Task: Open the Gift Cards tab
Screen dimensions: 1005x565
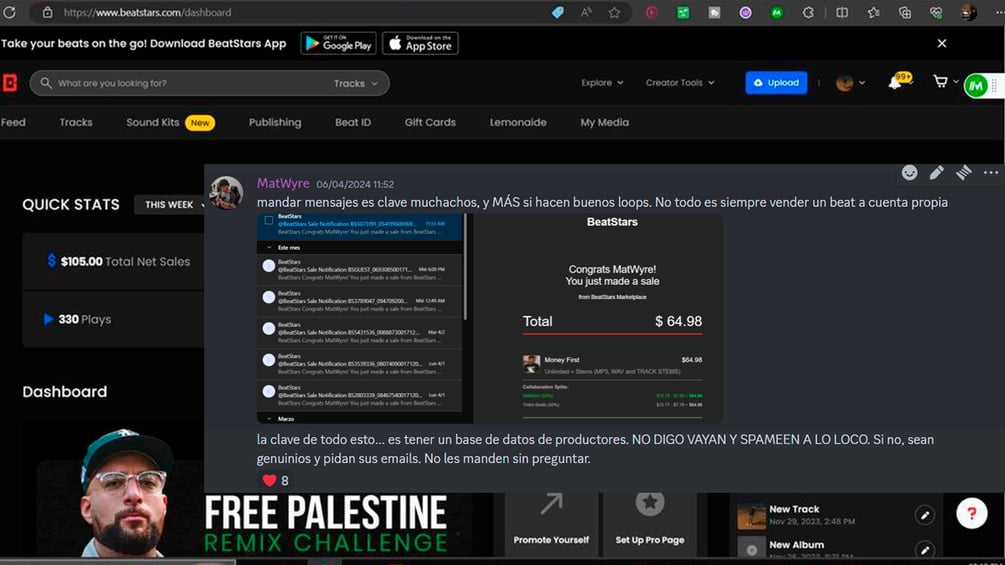Action: tap(430, 122)
